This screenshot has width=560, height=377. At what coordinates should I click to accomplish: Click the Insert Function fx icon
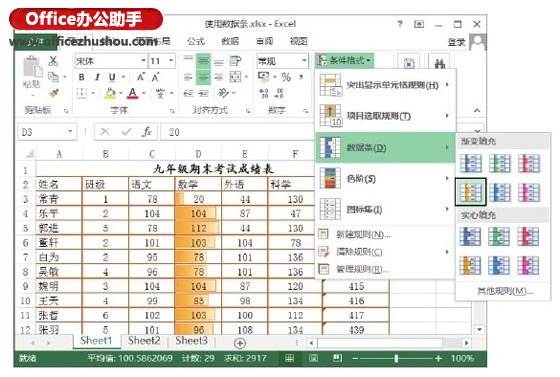[x=147, y=132]
